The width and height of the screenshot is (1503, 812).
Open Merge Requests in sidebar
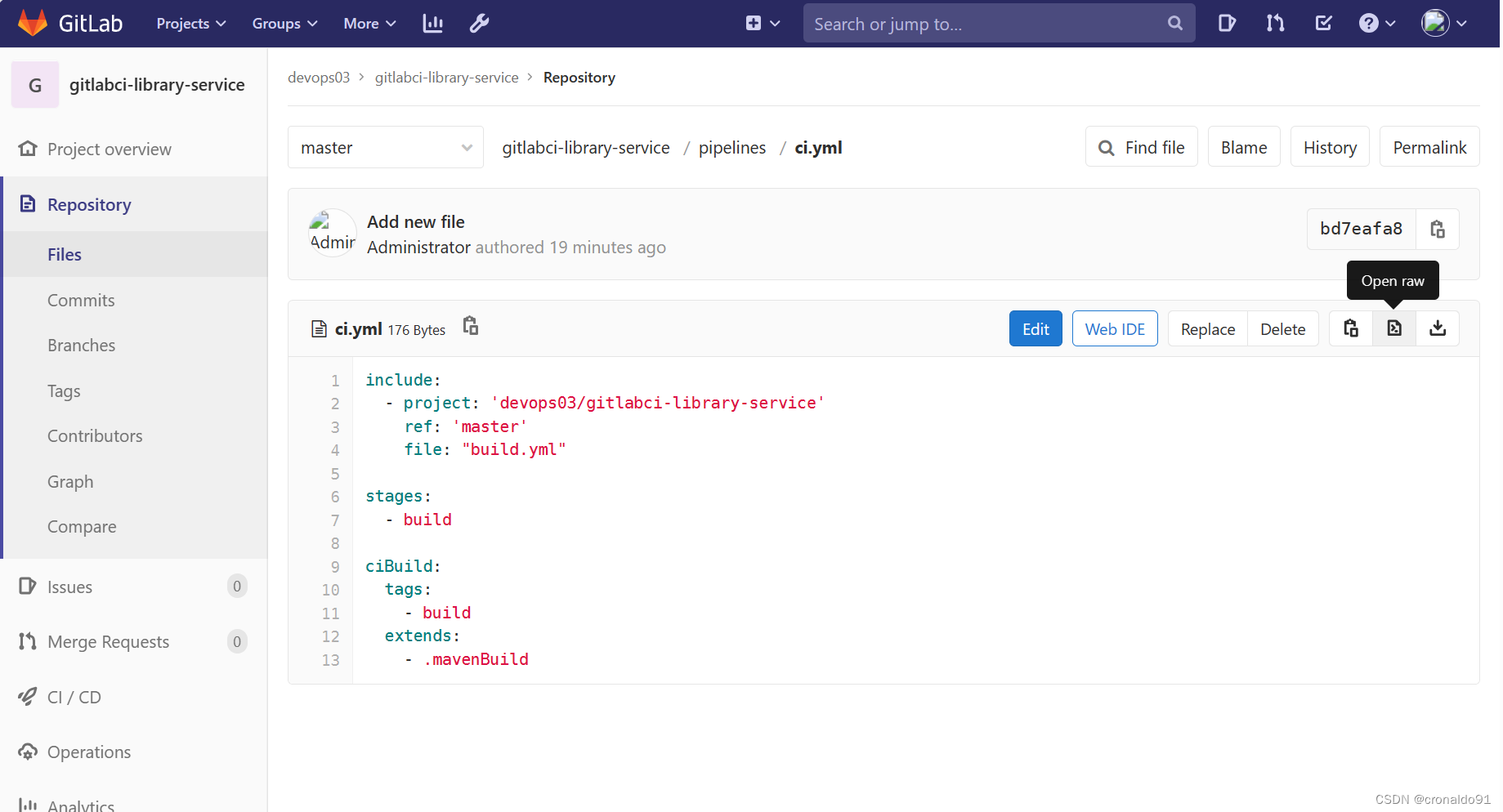tap(134, 641)
